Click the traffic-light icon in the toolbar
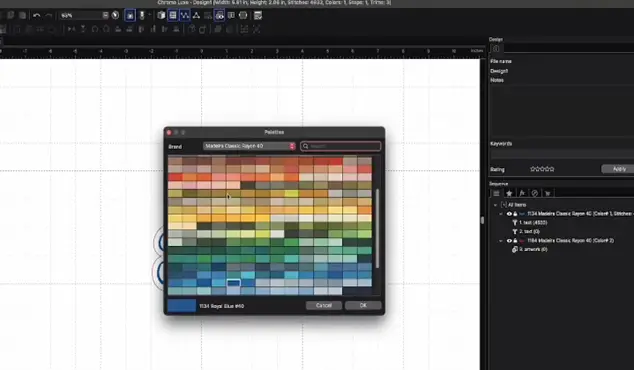This screenshot has width=634, height=370. (142, 15)
